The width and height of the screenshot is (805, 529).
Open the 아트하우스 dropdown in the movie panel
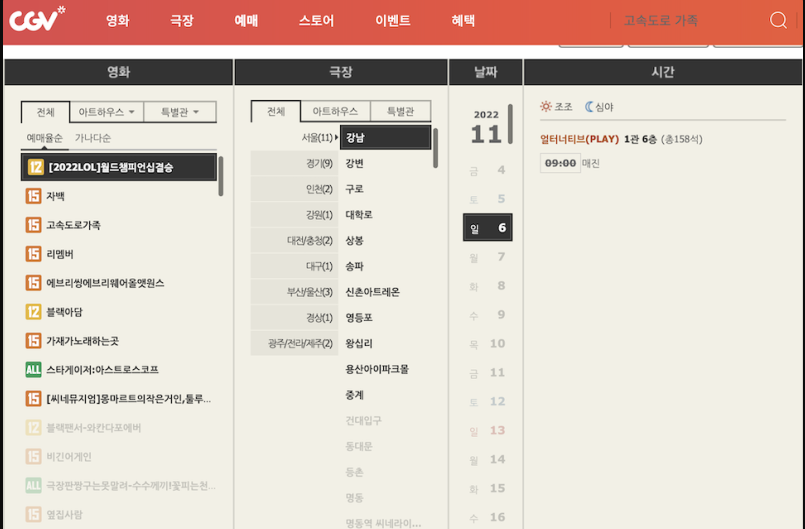(107, 111)
